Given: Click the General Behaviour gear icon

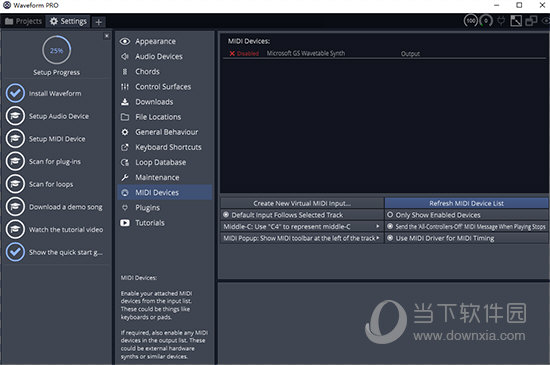Looking at the screenshot, I should coord(125,132).
